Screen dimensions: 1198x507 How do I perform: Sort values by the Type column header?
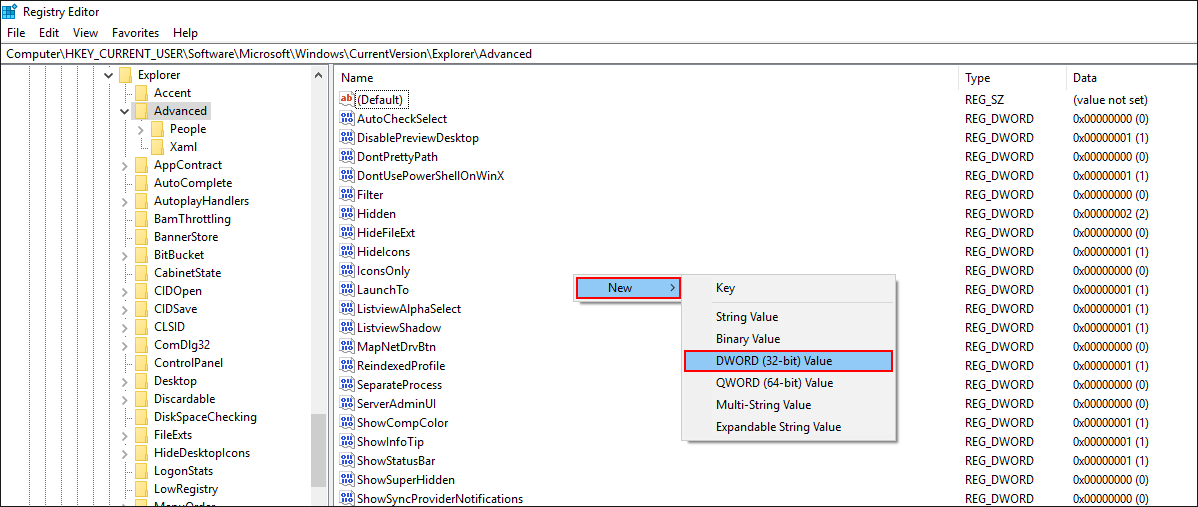click(1012, 78)
